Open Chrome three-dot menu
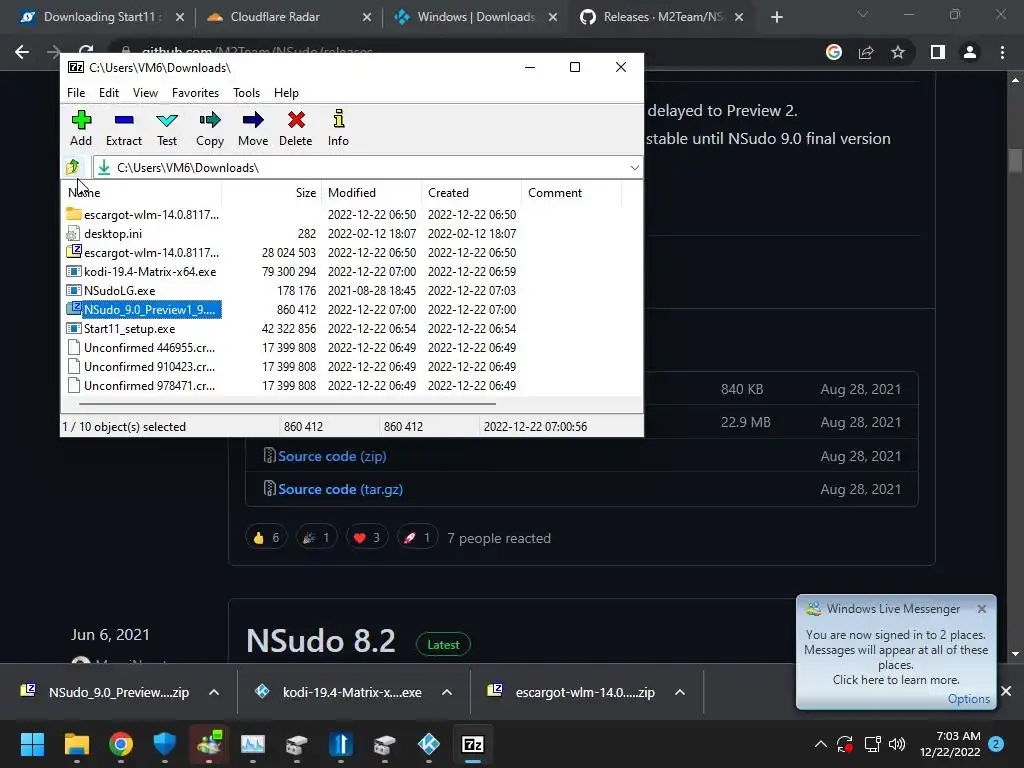This screenshot has width=1024, height=768. coord(1002,52)
